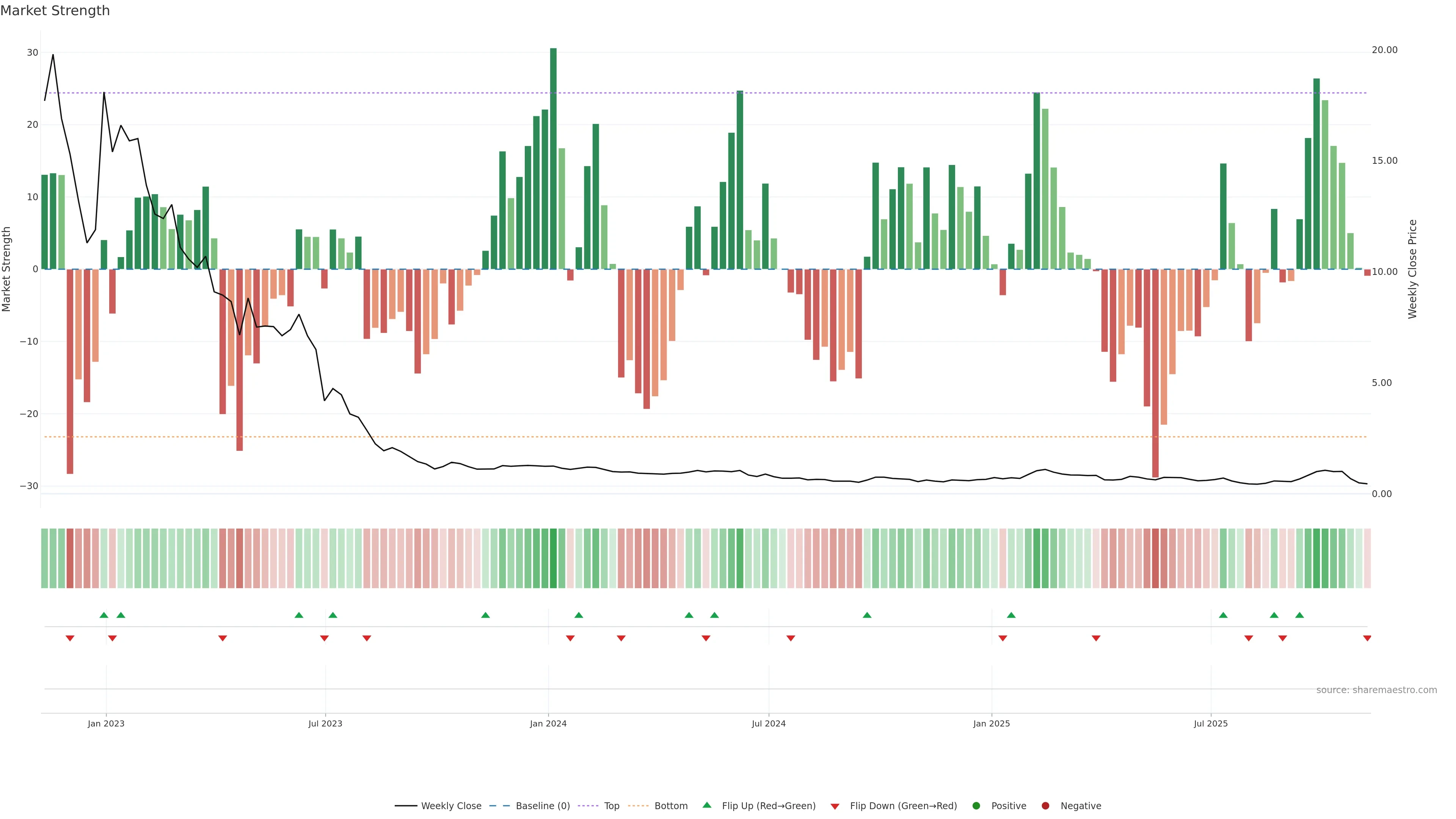The image size is (1456, 819).
Task: Click source: sharemaestro.com text
Action: 1376,690
